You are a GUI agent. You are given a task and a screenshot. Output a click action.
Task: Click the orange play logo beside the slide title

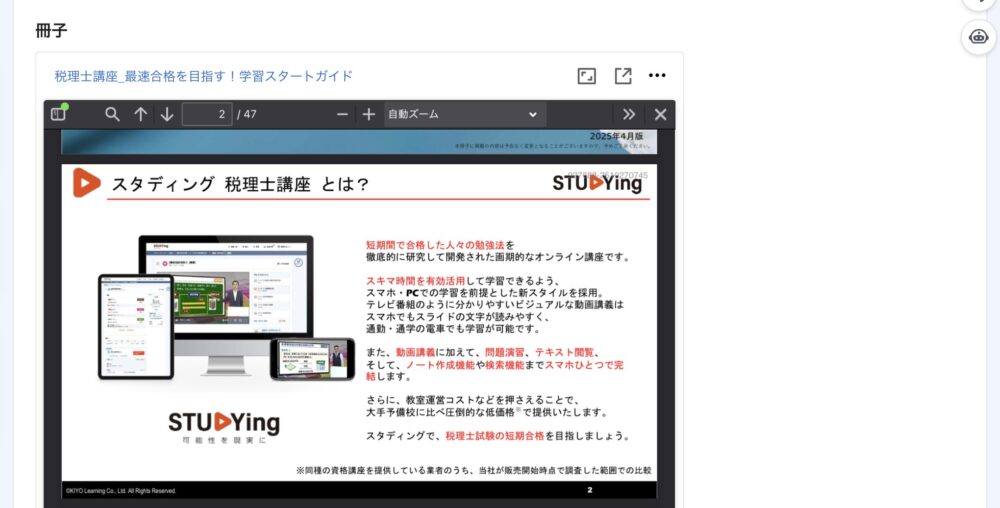click(87, 183)
